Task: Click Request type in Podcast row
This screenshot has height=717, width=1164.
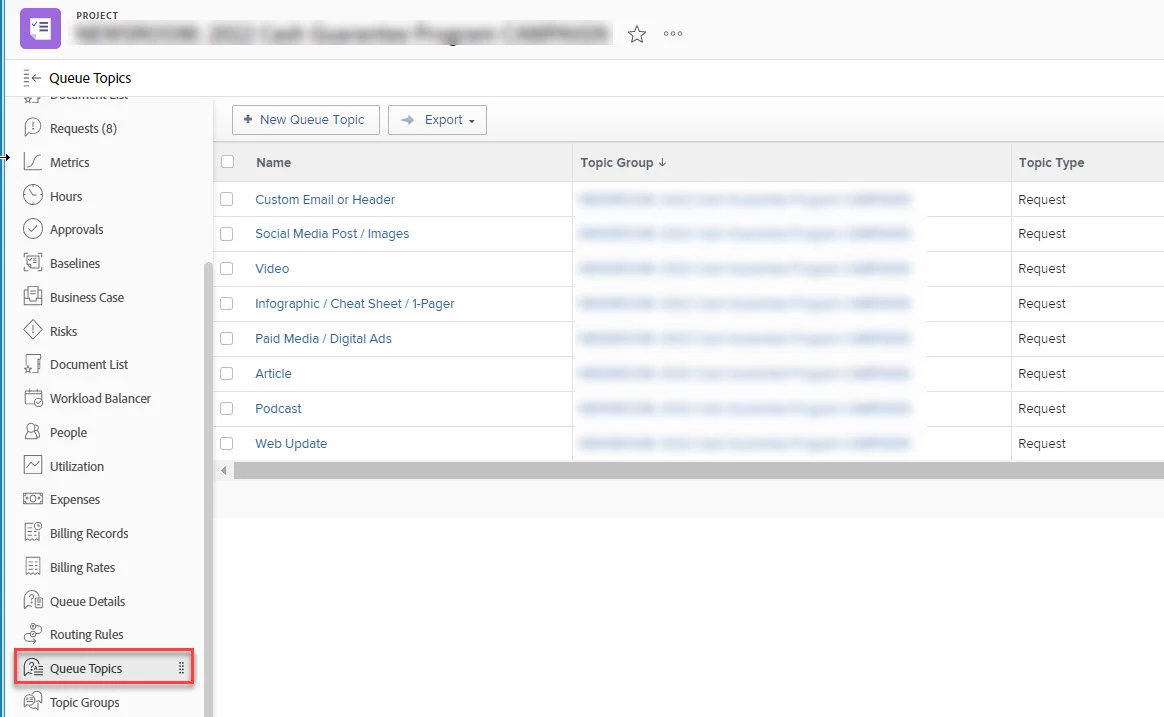Action: tap(1042, 409)
